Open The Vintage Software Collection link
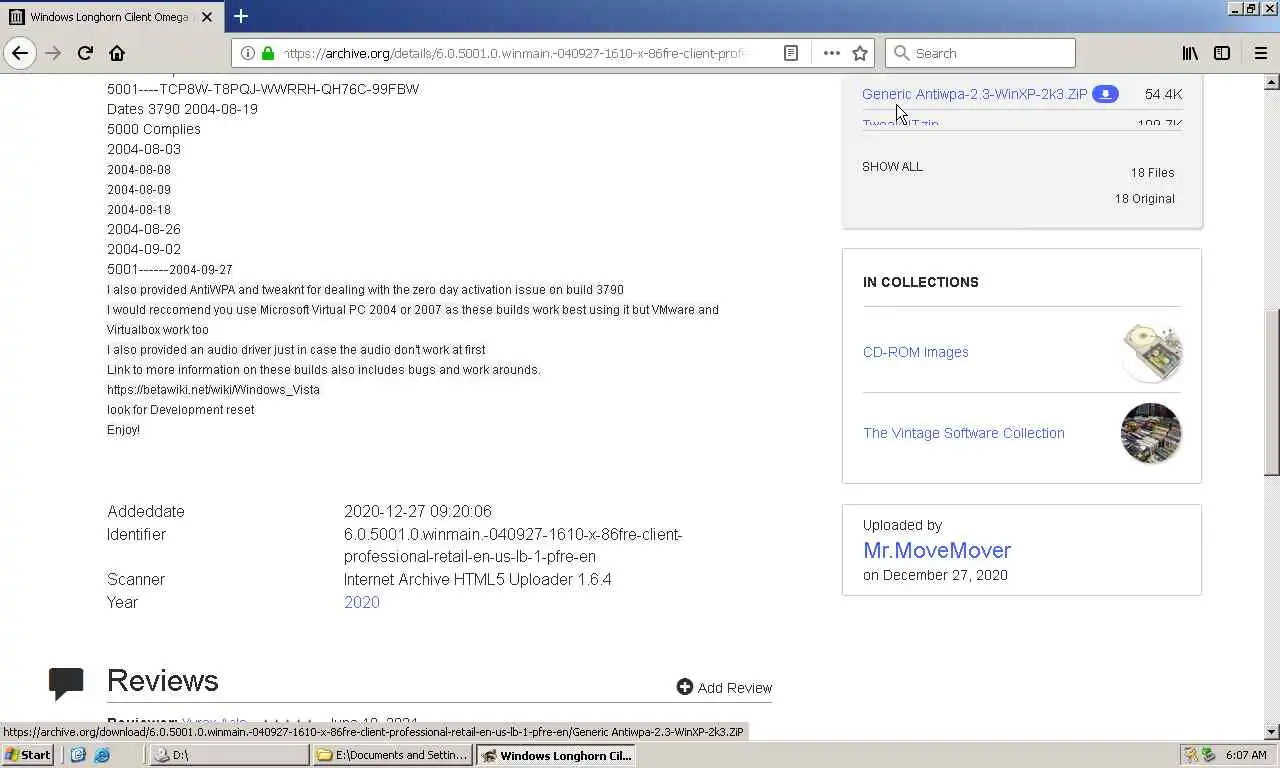The width and height of the screenshot is (1280, 768). click(x=963, y=433)
